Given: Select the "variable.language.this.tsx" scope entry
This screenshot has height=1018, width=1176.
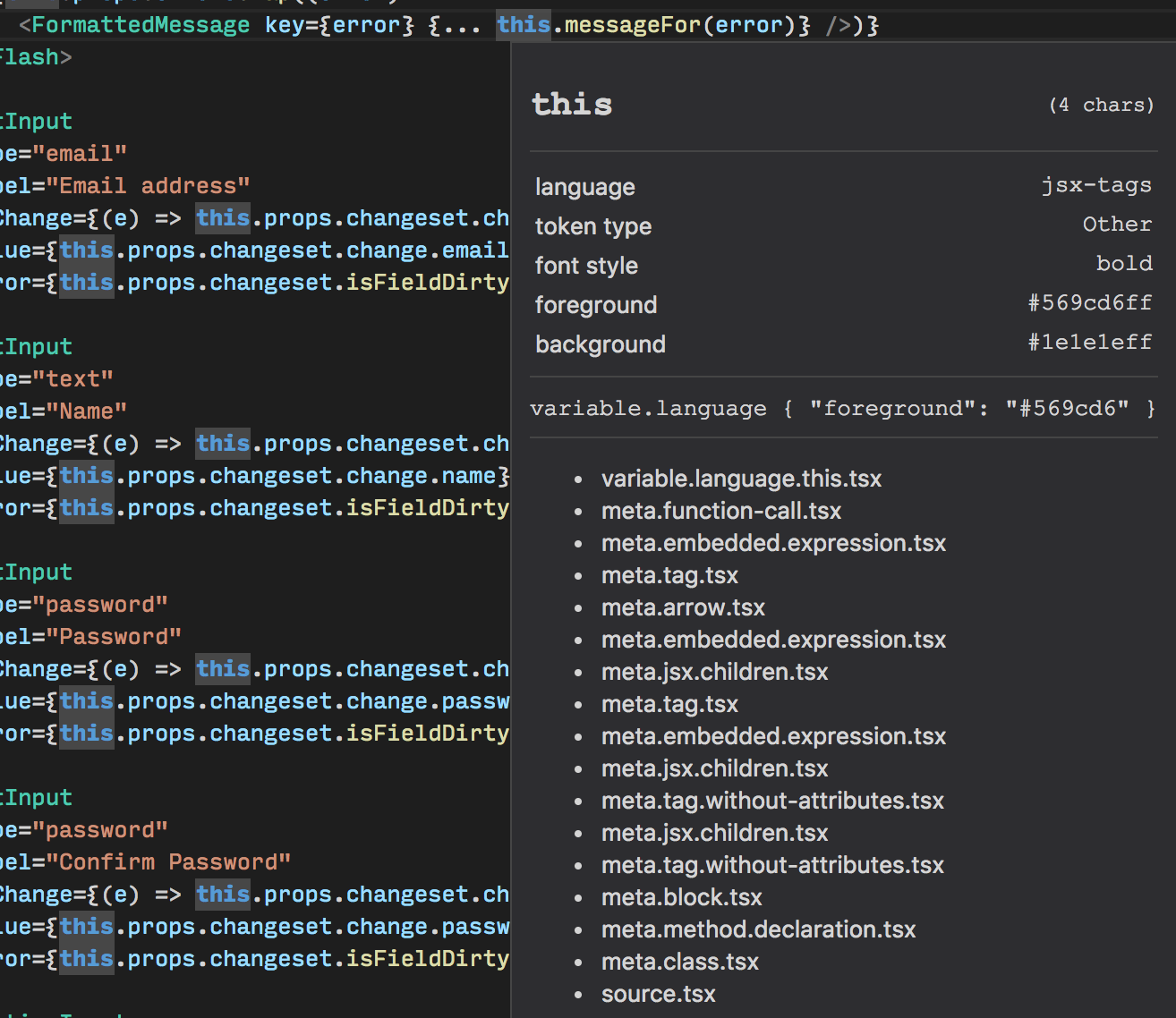Looking at the screenshot, I should [x=741, y=479].
